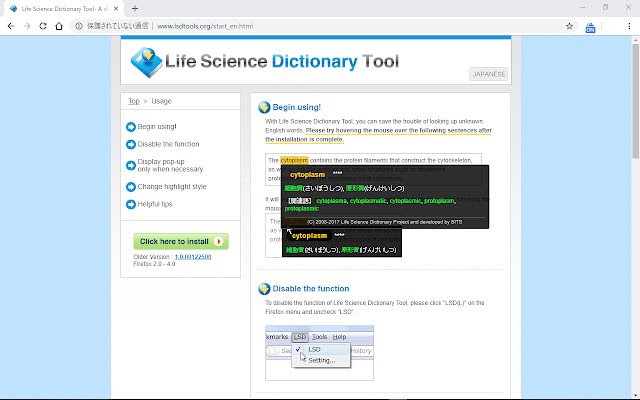Click the Usage breadcrumb text
Viewport: 640px width, 400px height.
tap(161, 101)
